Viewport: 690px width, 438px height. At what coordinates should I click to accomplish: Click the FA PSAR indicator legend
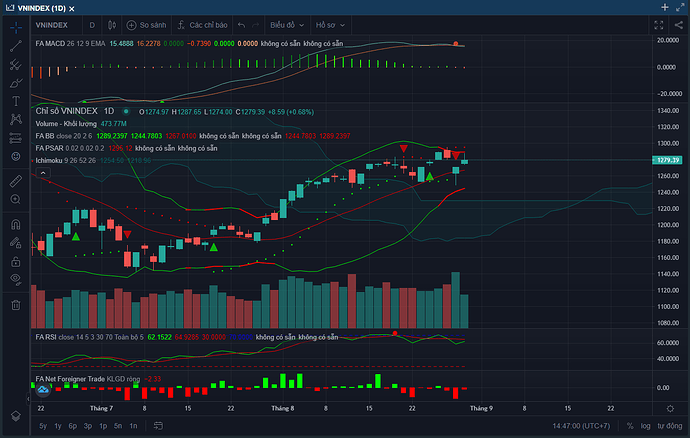coord(70,148)
